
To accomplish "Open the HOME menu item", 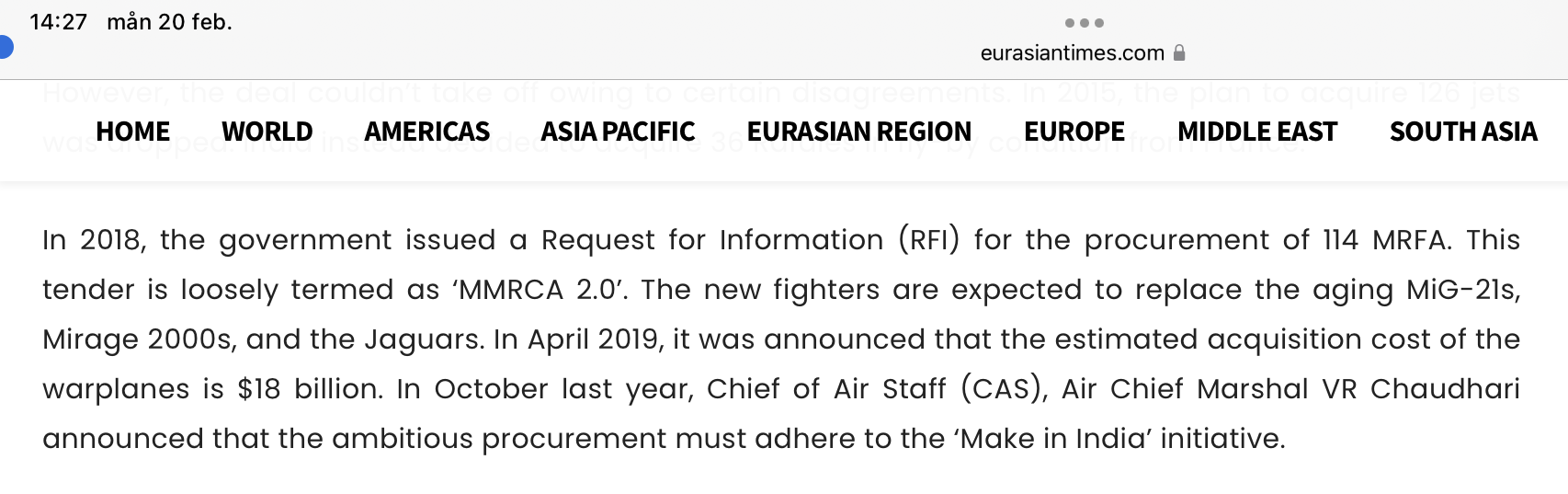I will pyautogui.click(x=133, y=132).
